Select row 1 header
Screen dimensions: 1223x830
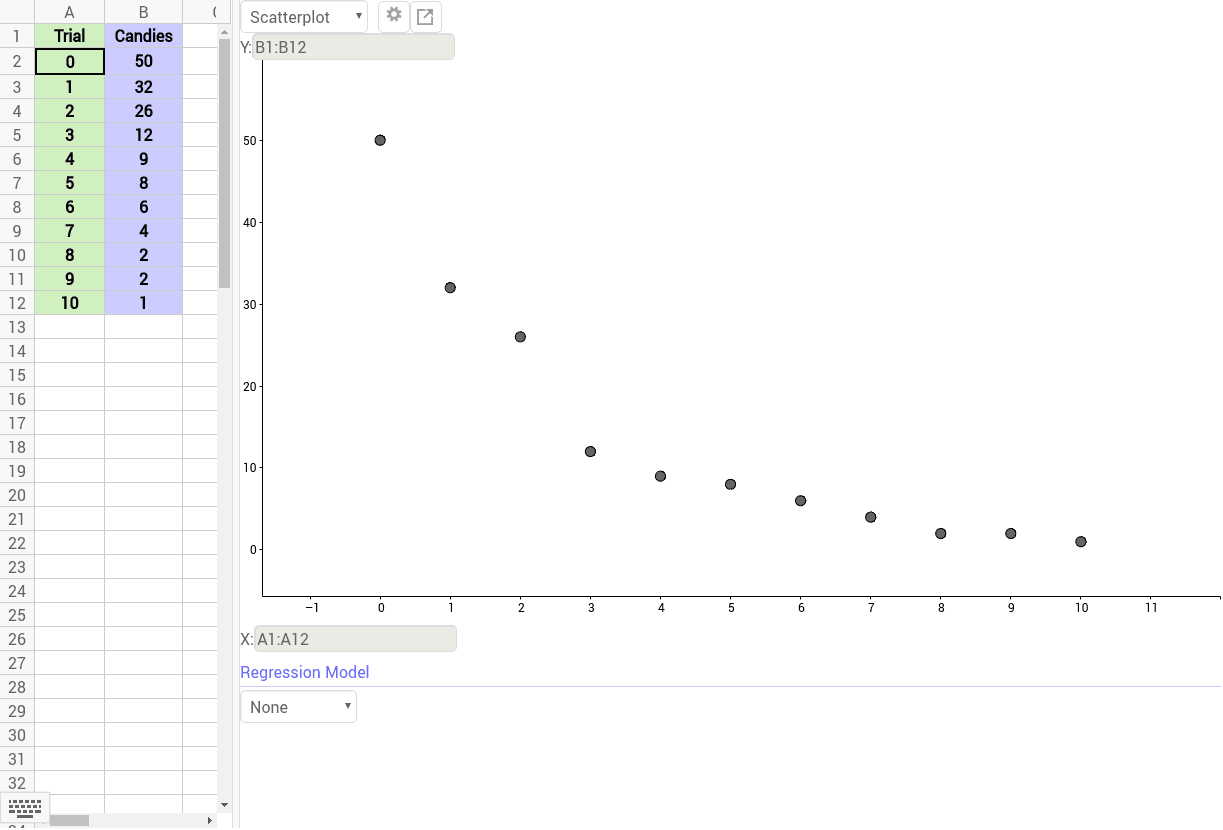17,37
